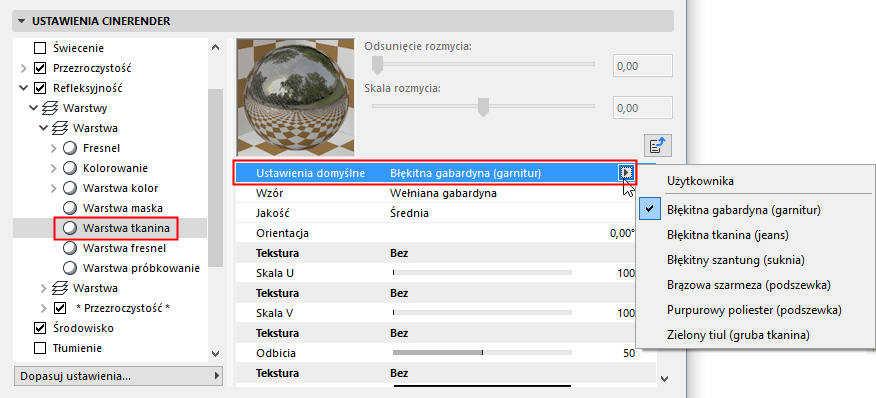Click the Tekstura row below Odbicia
The height and width of the screenshot is (398, 876).
click(445, 373)
